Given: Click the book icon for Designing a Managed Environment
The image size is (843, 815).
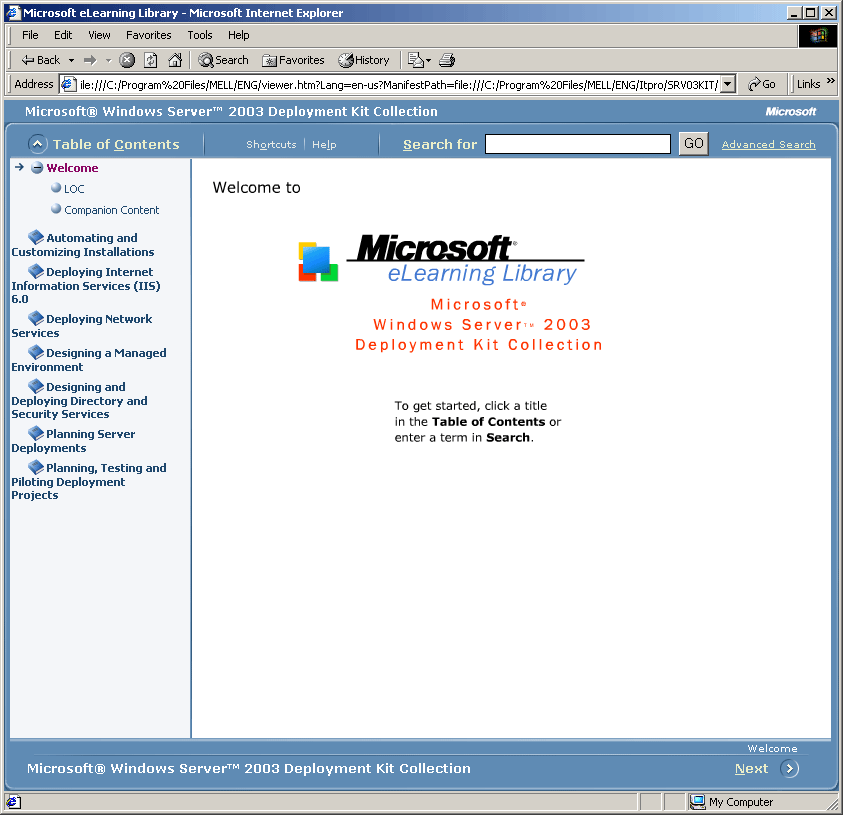Looking at the screenshot, I should 36,352.
